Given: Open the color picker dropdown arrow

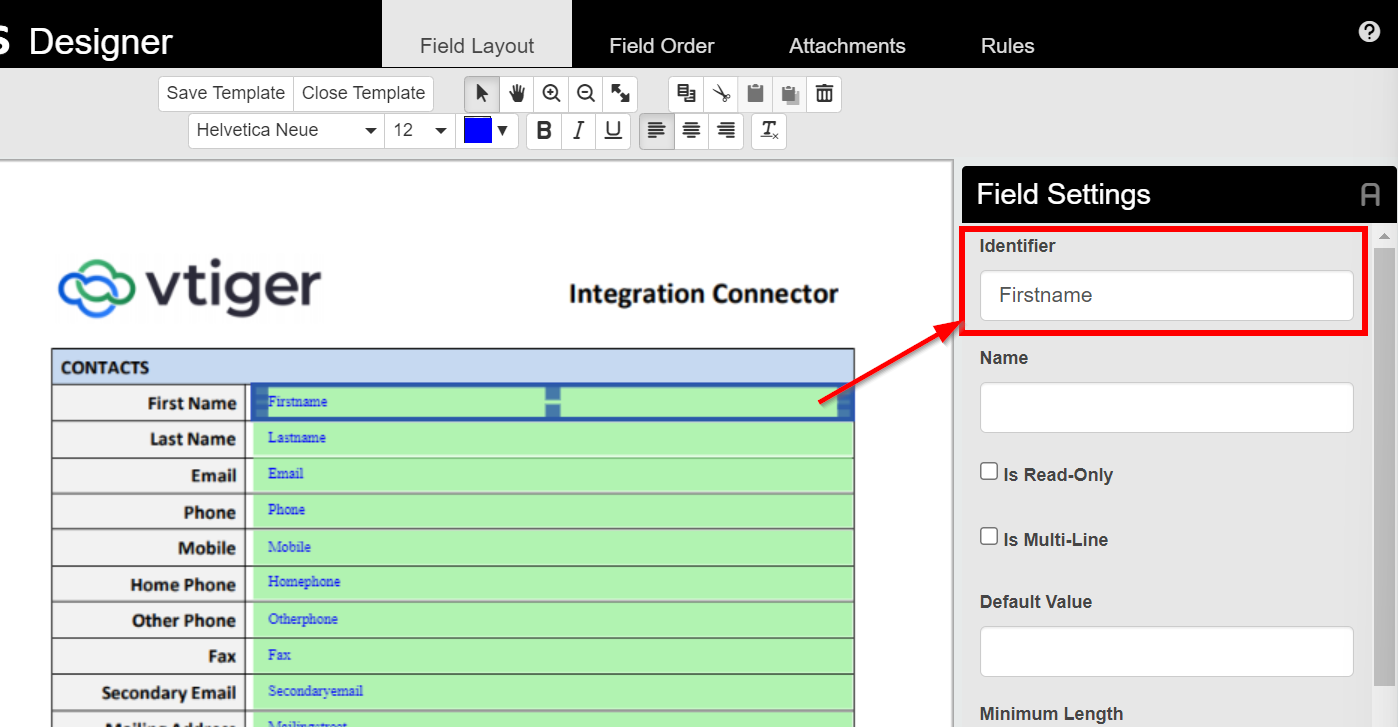Looking at the screenshot, I should tap(503, 130).
